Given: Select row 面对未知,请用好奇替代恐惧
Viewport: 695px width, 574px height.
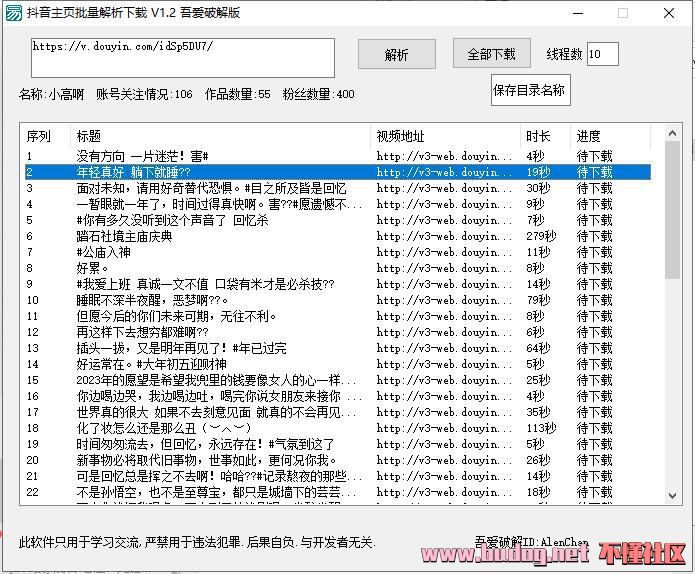Looking at the screenshot, I should point(338,188).
